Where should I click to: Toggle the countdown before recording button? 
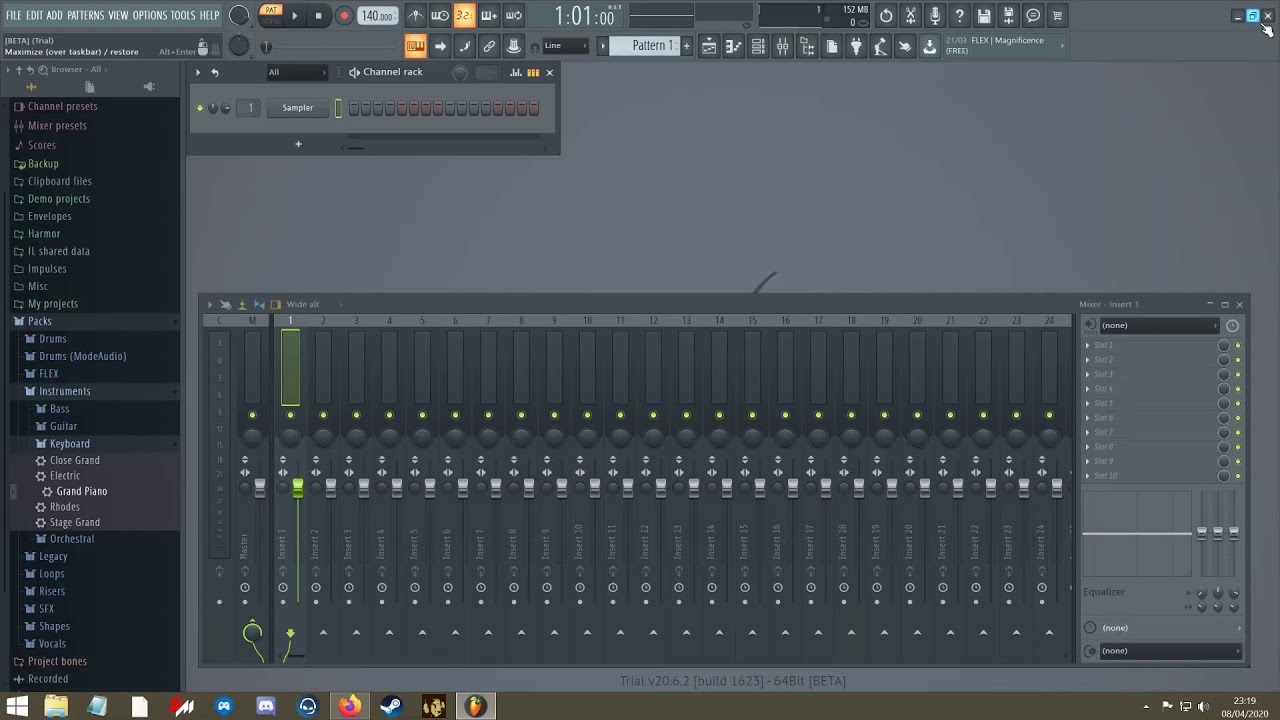click(464, 16)
